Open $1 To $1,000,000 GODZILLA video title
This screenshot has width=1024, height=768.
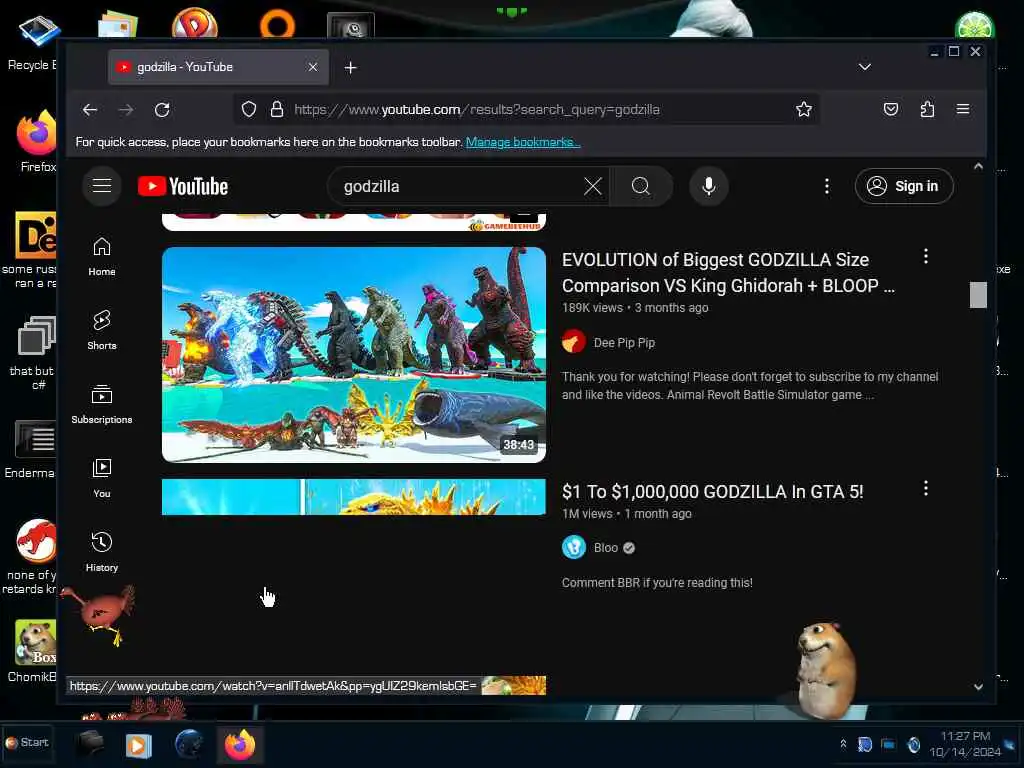click(x=712, y=492)
